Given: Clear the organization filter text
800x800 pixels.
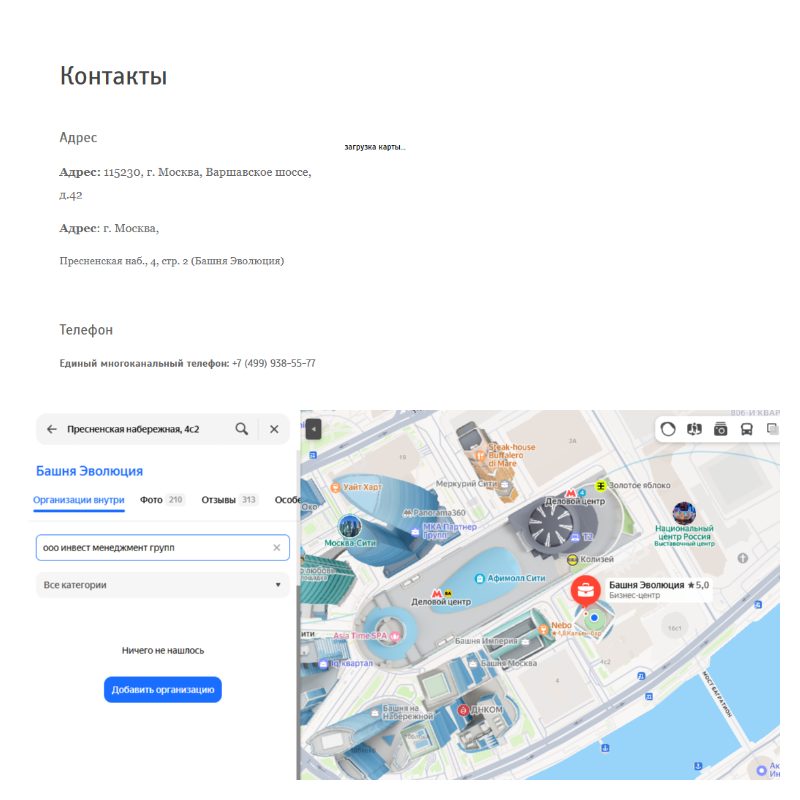Looking at the screenshot, I should click(277, 548).
